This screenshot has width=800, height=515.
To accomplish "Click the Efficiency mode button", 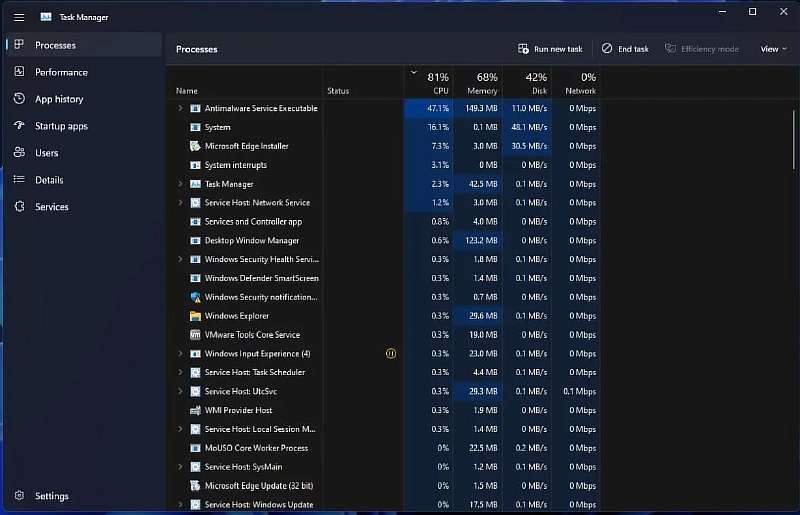I will tap(702, 49).
